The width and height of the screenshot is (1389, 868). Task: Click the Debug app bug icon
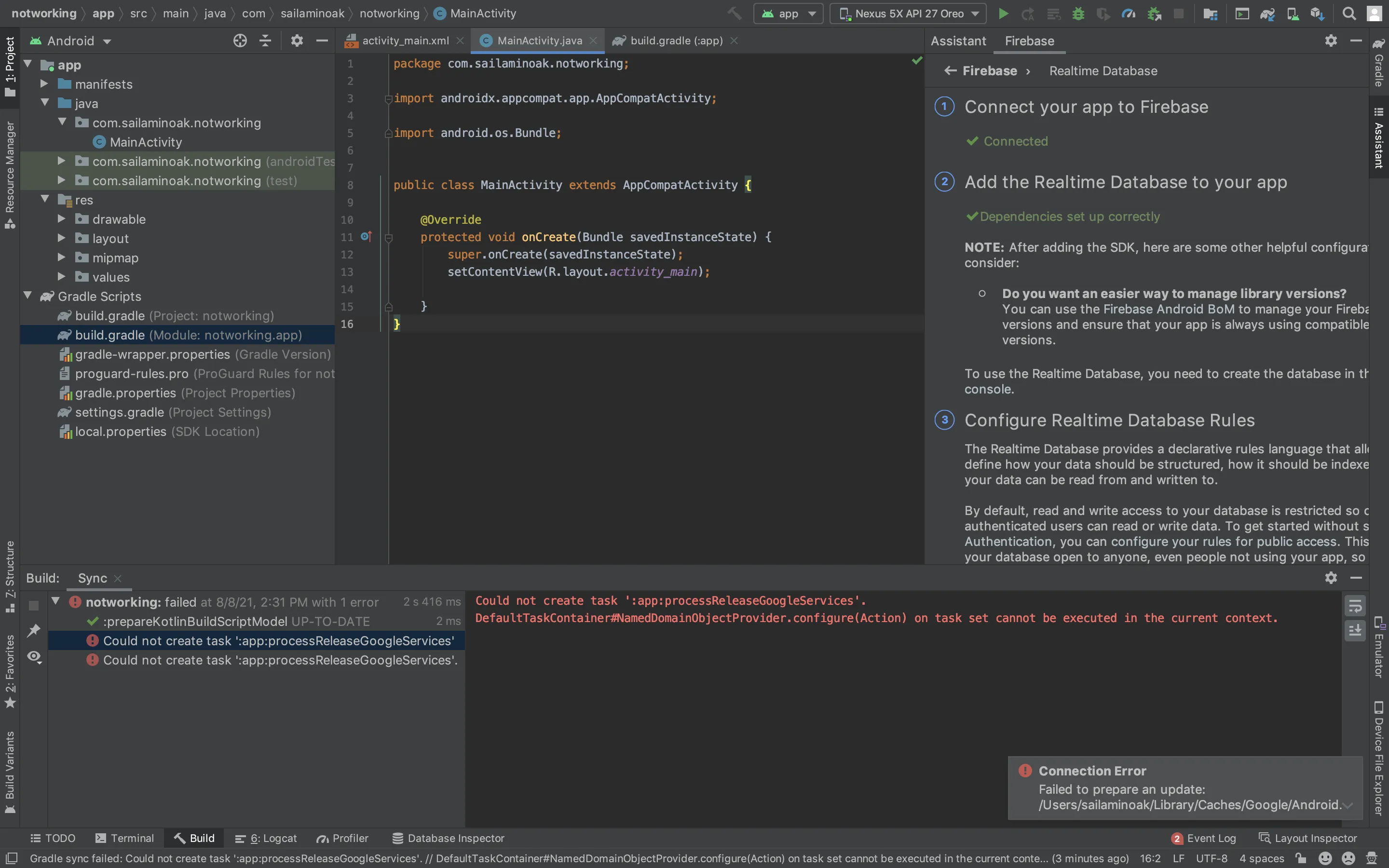point(1078,14)
